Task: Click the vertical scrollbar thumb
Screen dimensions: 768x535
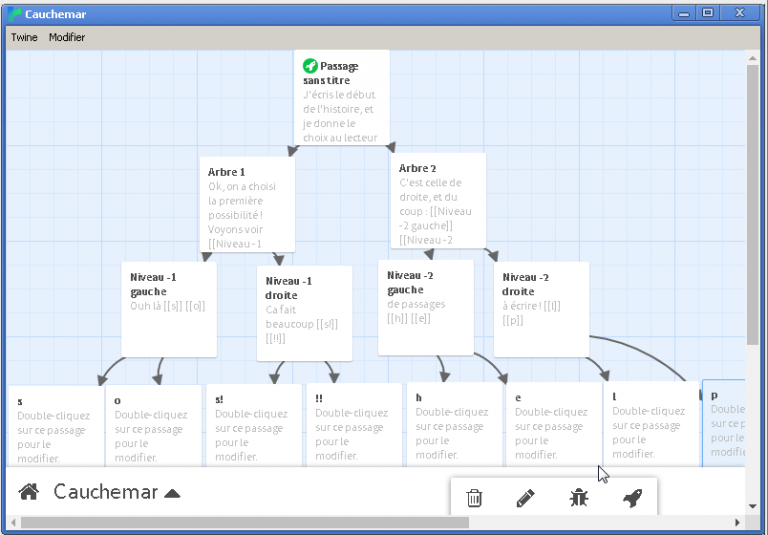Action: point(752,204)
